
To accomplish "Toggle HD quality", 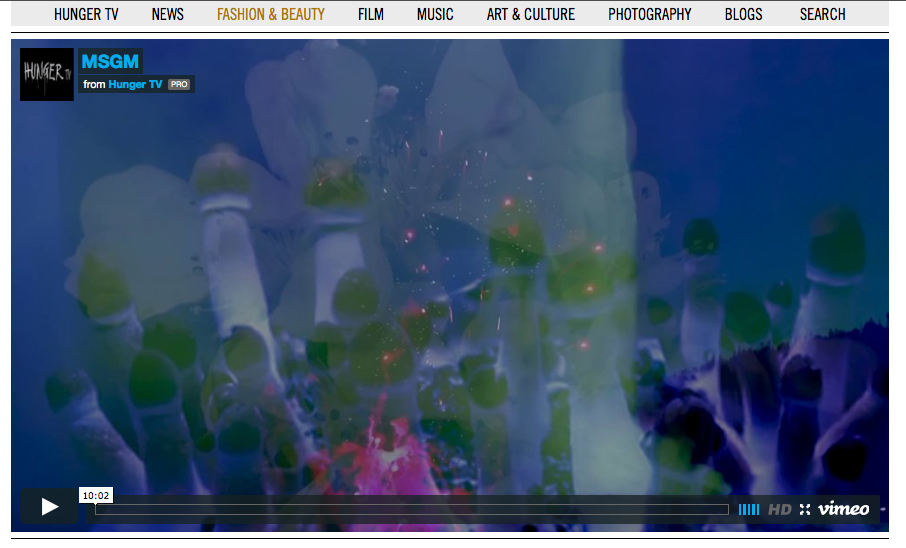I will pos(779,509).
